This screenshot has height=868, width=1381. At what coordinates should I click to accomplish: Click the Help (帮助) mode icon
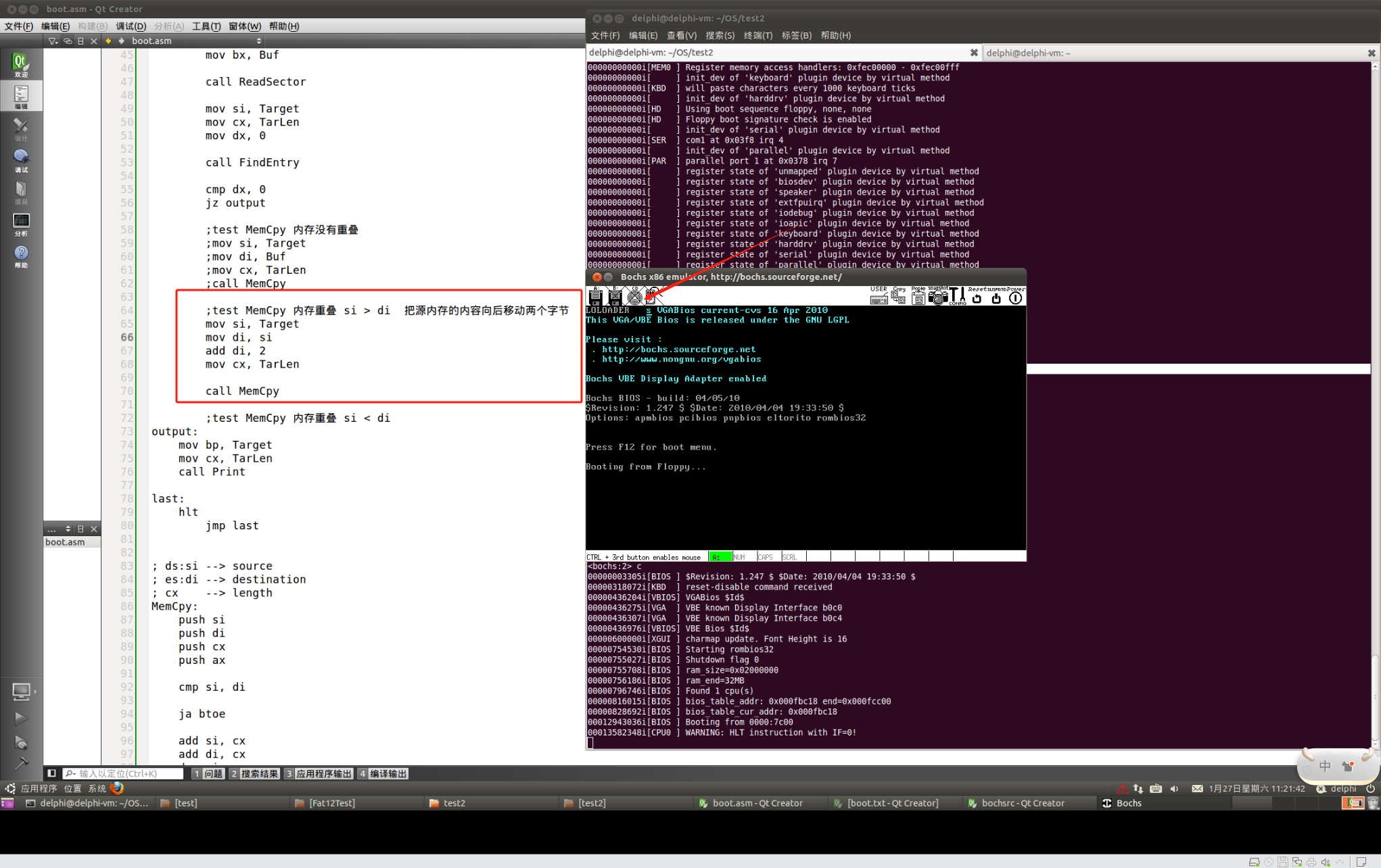click(x=20, y=256)
